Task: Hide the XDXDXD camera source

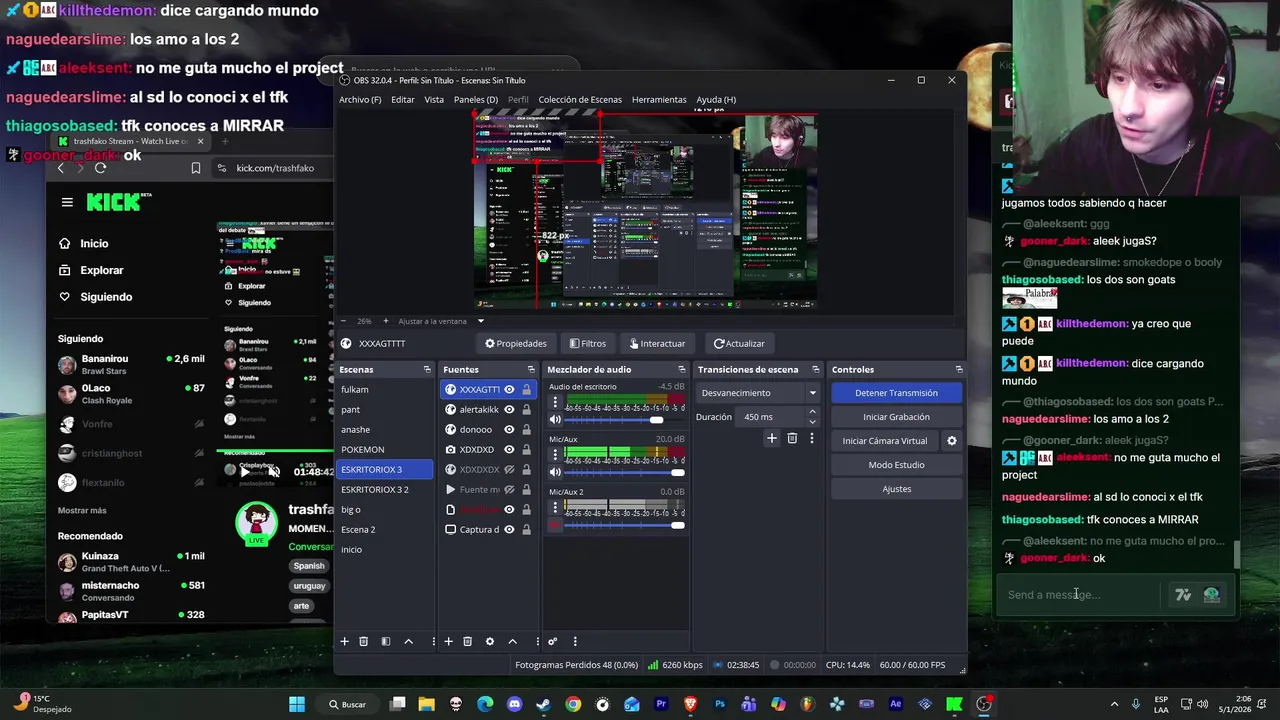Action: pos(509,450)
